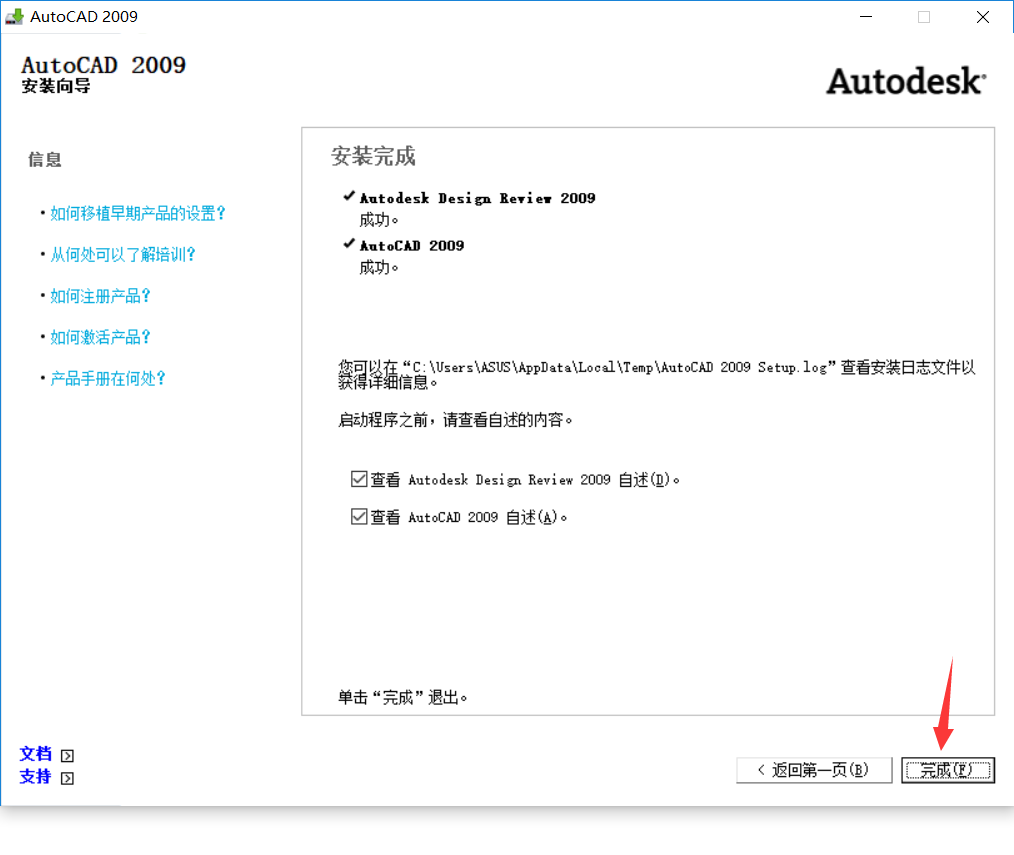Click the AutoCAD installer icon in title bar

coord(15,17)
